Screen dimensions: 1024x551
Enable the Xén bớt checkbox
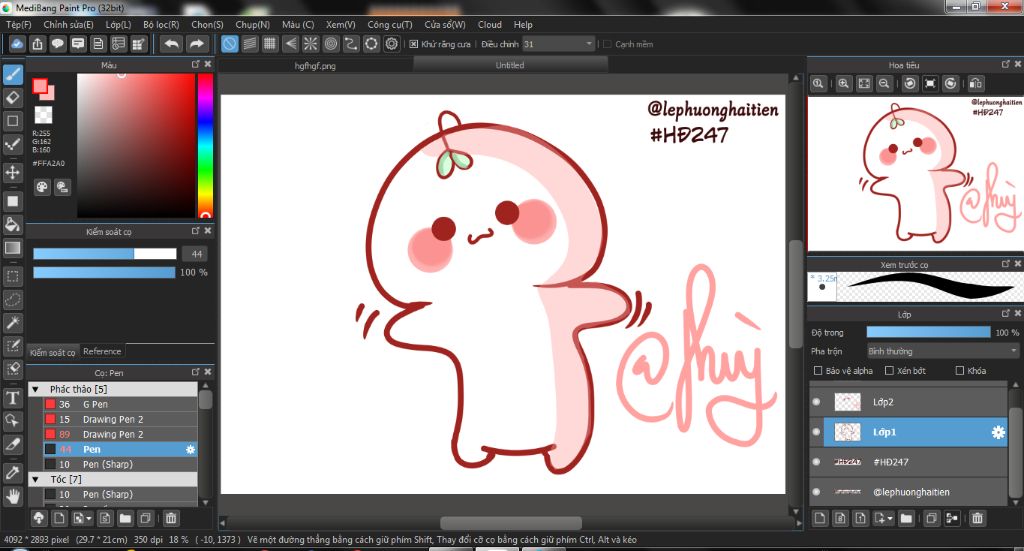[889, 371]
